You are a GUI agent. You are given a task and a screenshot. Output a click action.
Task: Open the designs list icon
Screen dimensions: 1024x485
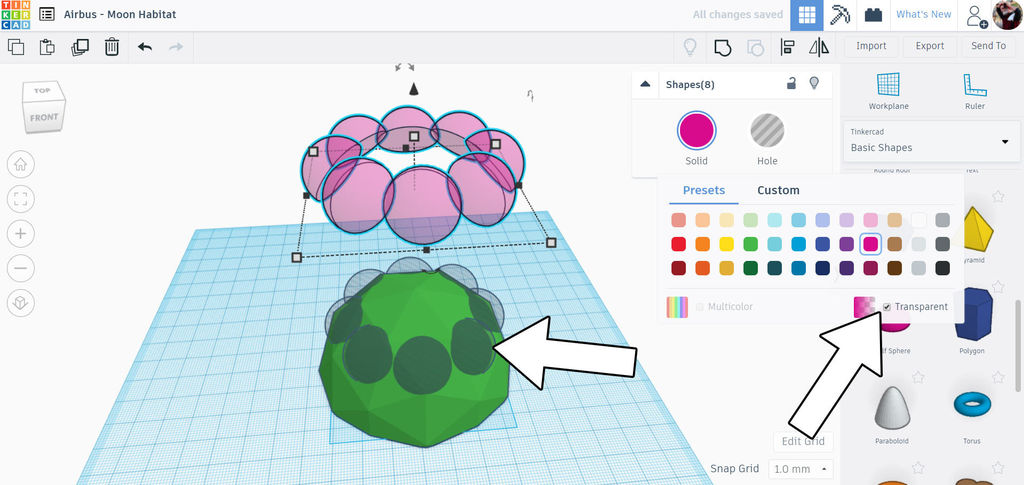[x=46, y=14]
